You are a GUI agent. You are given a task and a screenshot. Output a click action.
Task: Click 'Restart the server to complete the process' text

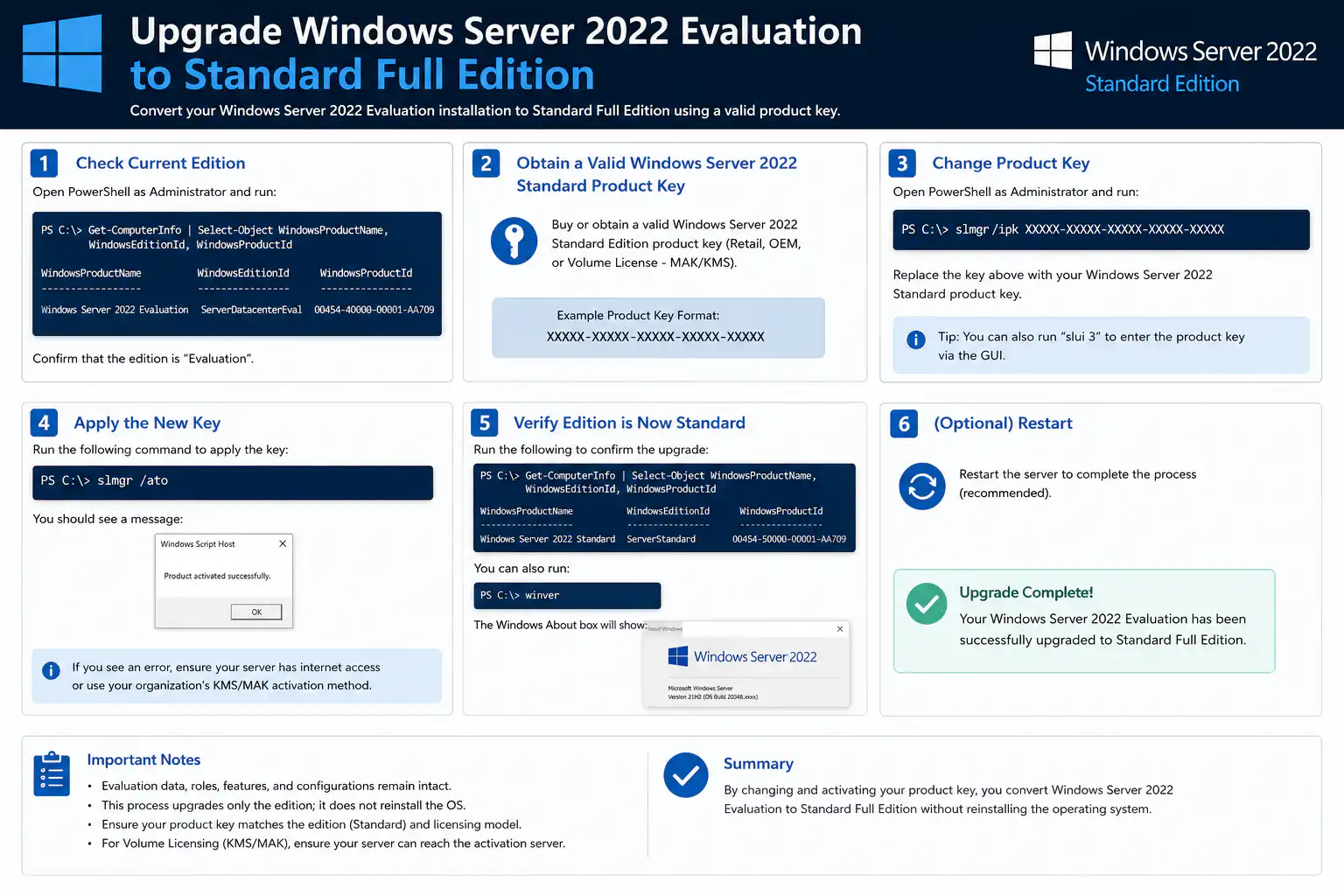coord(1077,474)
